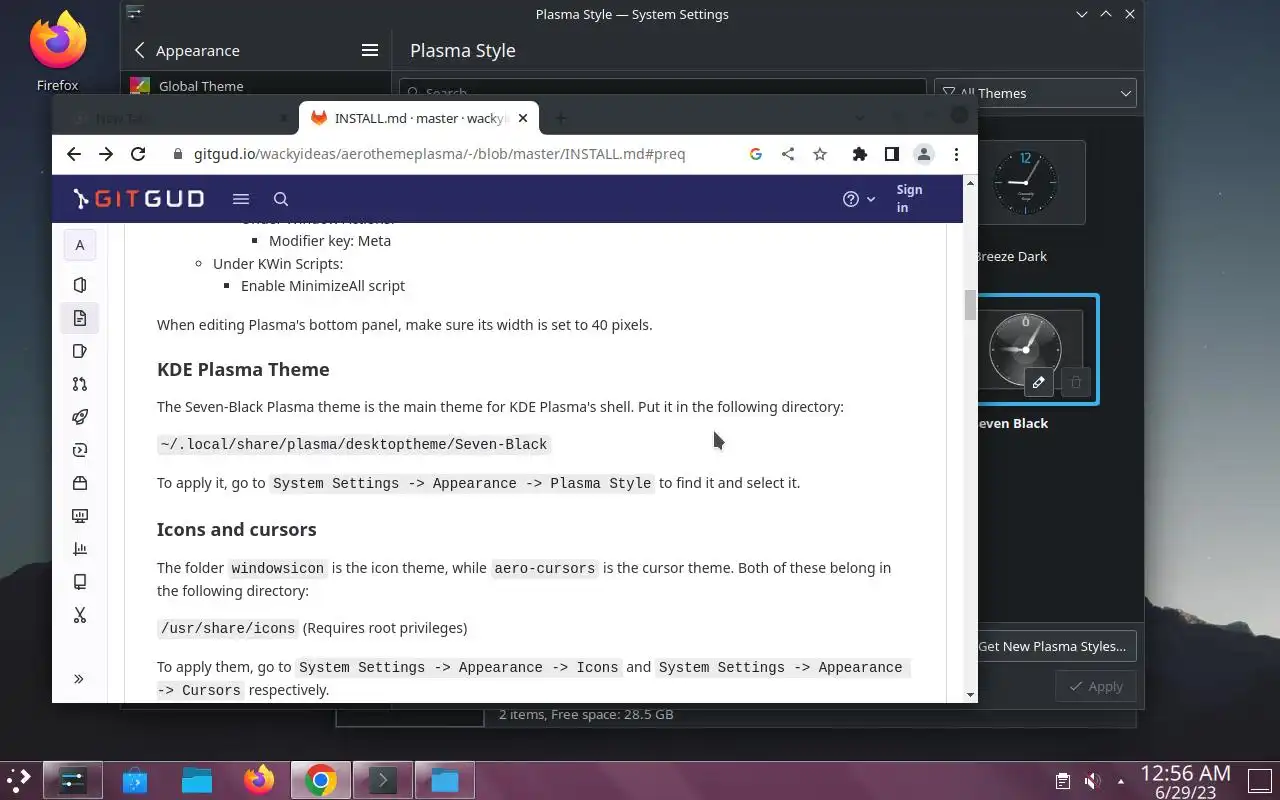Open Packages and registries icon
1280x800 pixels.
tap(80, 483)
